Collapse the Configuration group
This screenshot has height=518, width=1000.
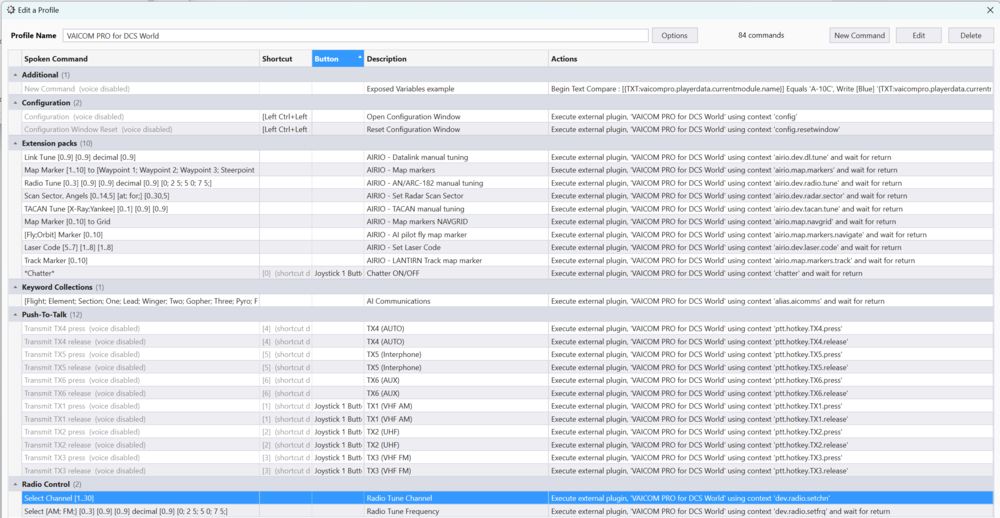click(x=16, y=103)
